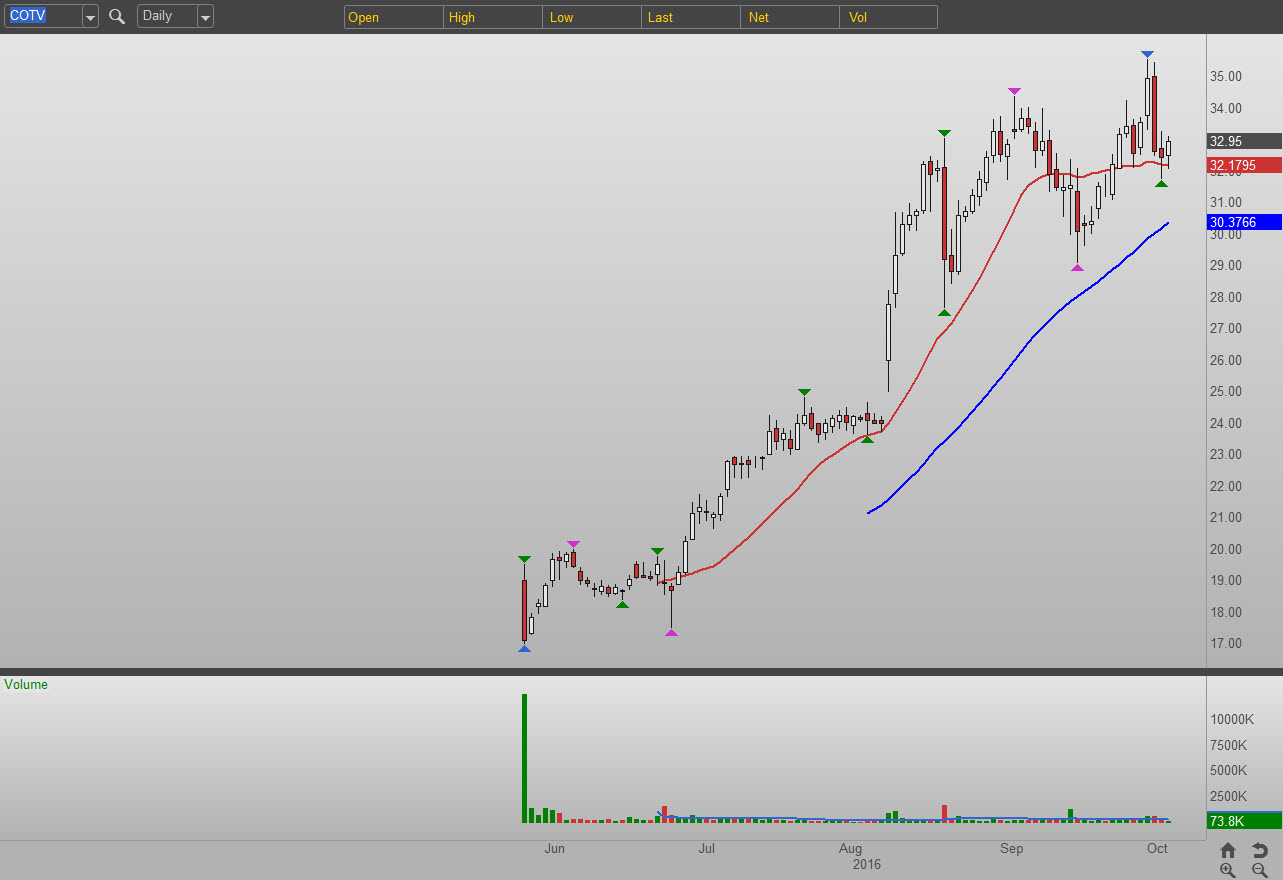Select the green 73.8K volume label

point(1244,821)
